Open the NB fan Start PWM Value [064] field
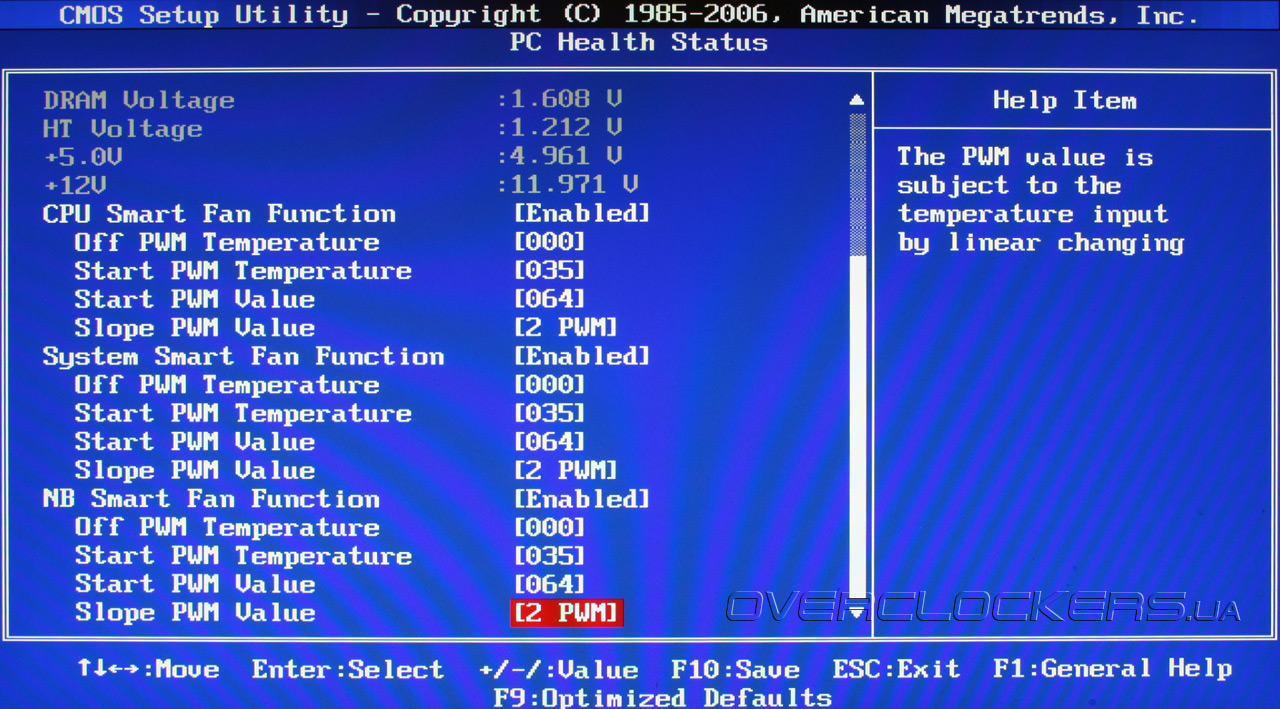This screenshot has height=709, width=1280. point(549,584)
